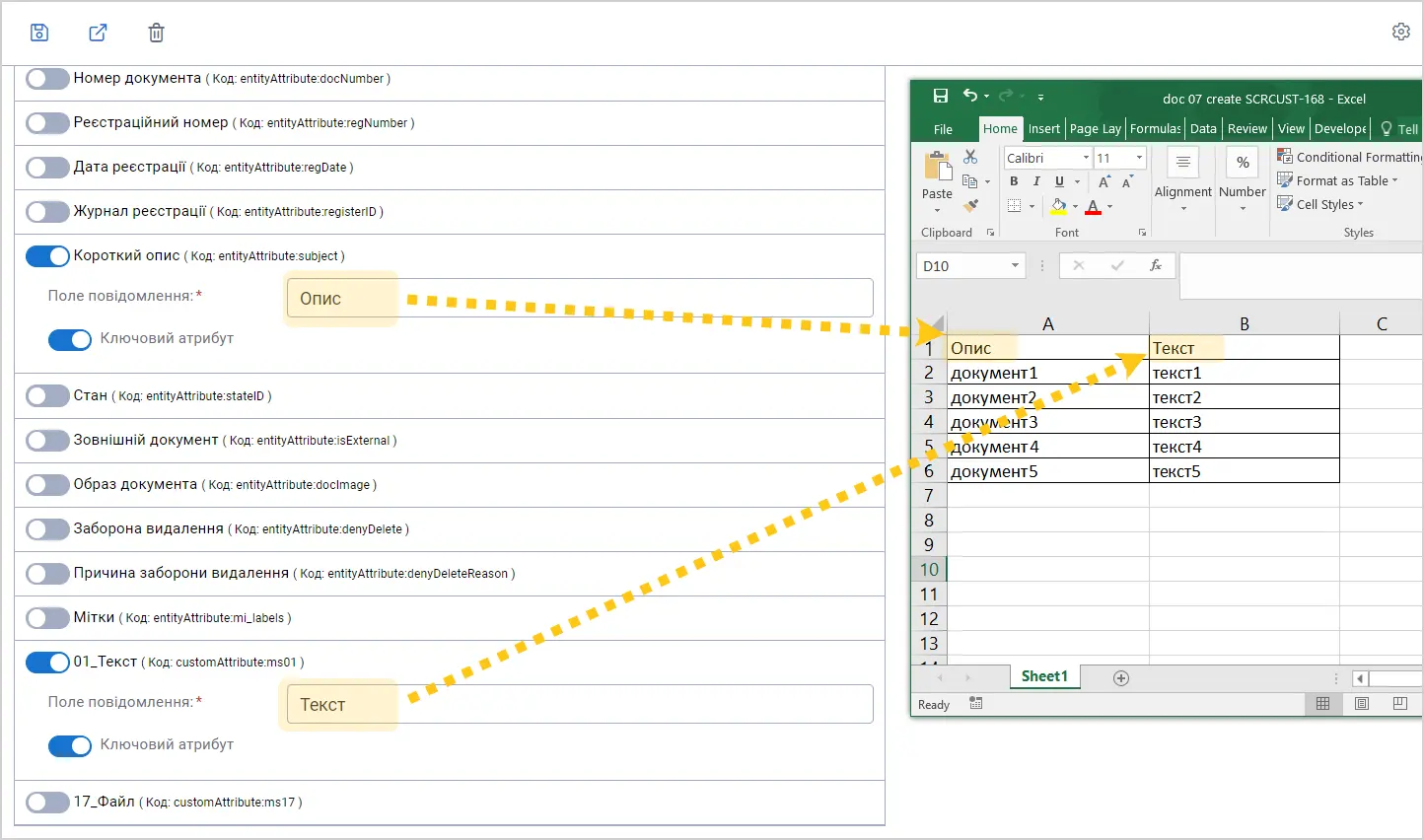
Task: Click Insert Function fx icon
Action: click(x=1156, y=266)
